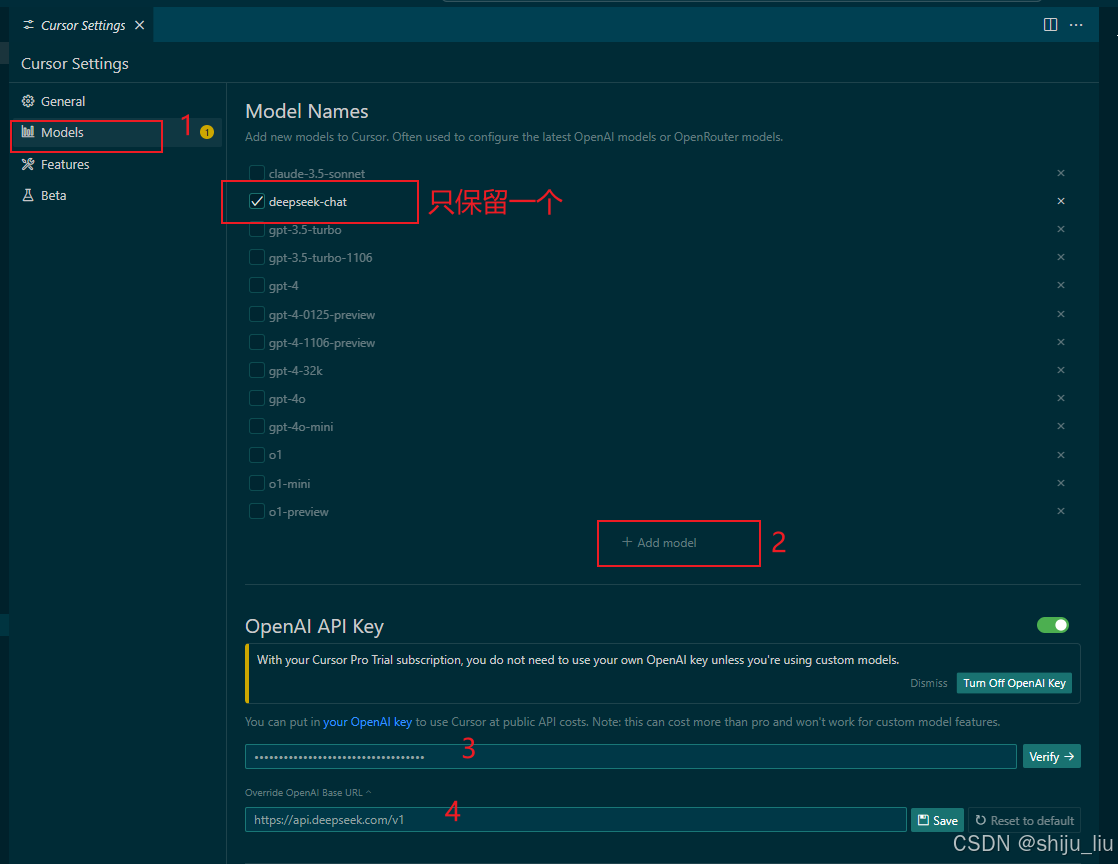Enable the o1-mini model checkbox
The image size is (1118, 864).
(257, 483)
